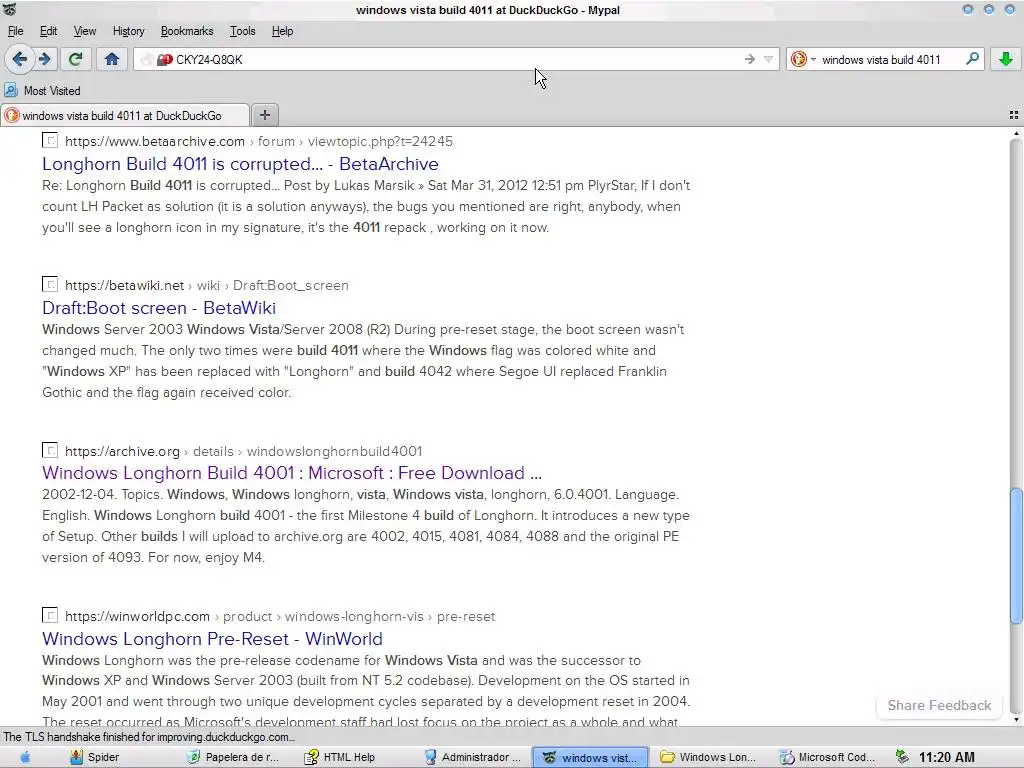1024x768 pixels.
Task: Go back with the Back arrow button
Action: 20,59
